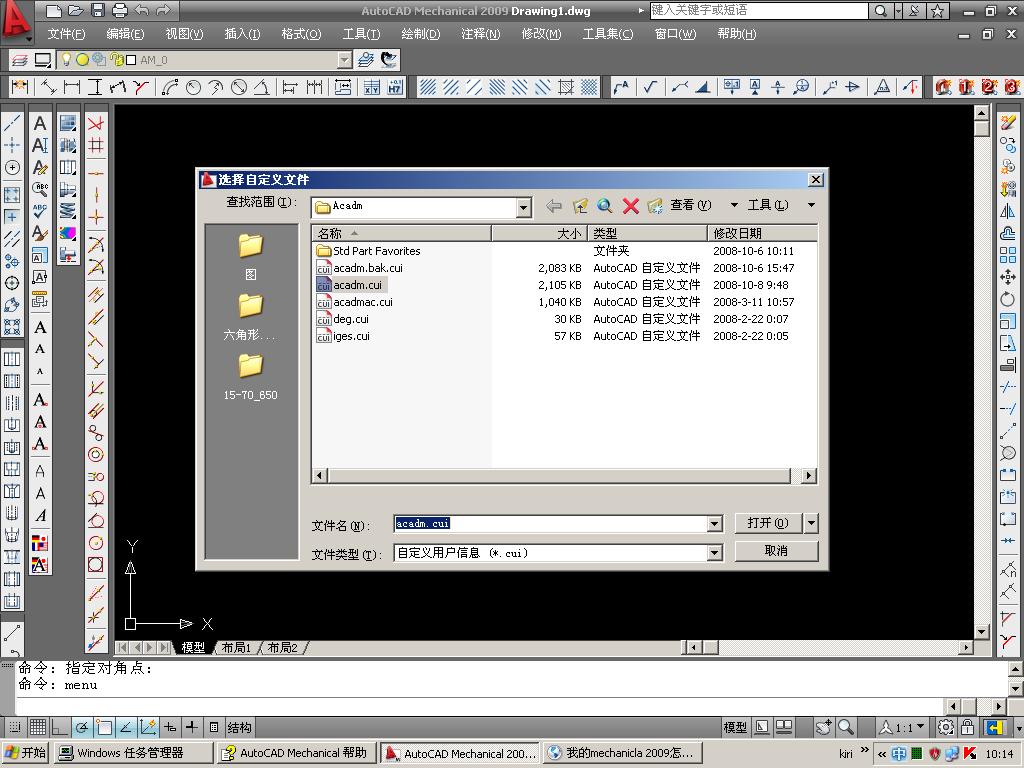Open the 文件名 dropdown arrow

[714, 524]
